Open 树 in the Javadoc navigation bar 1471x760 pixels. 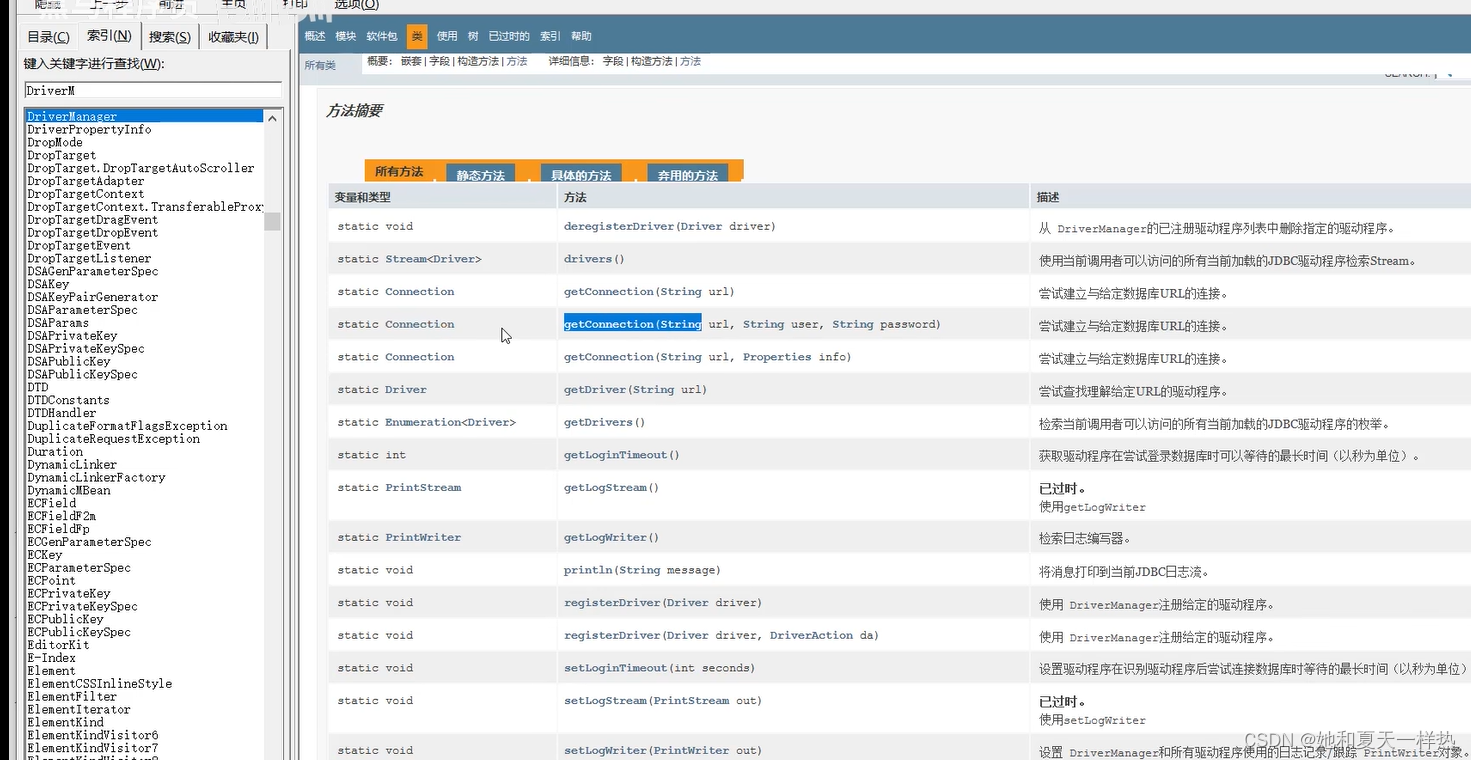click(x=473, y=36)
